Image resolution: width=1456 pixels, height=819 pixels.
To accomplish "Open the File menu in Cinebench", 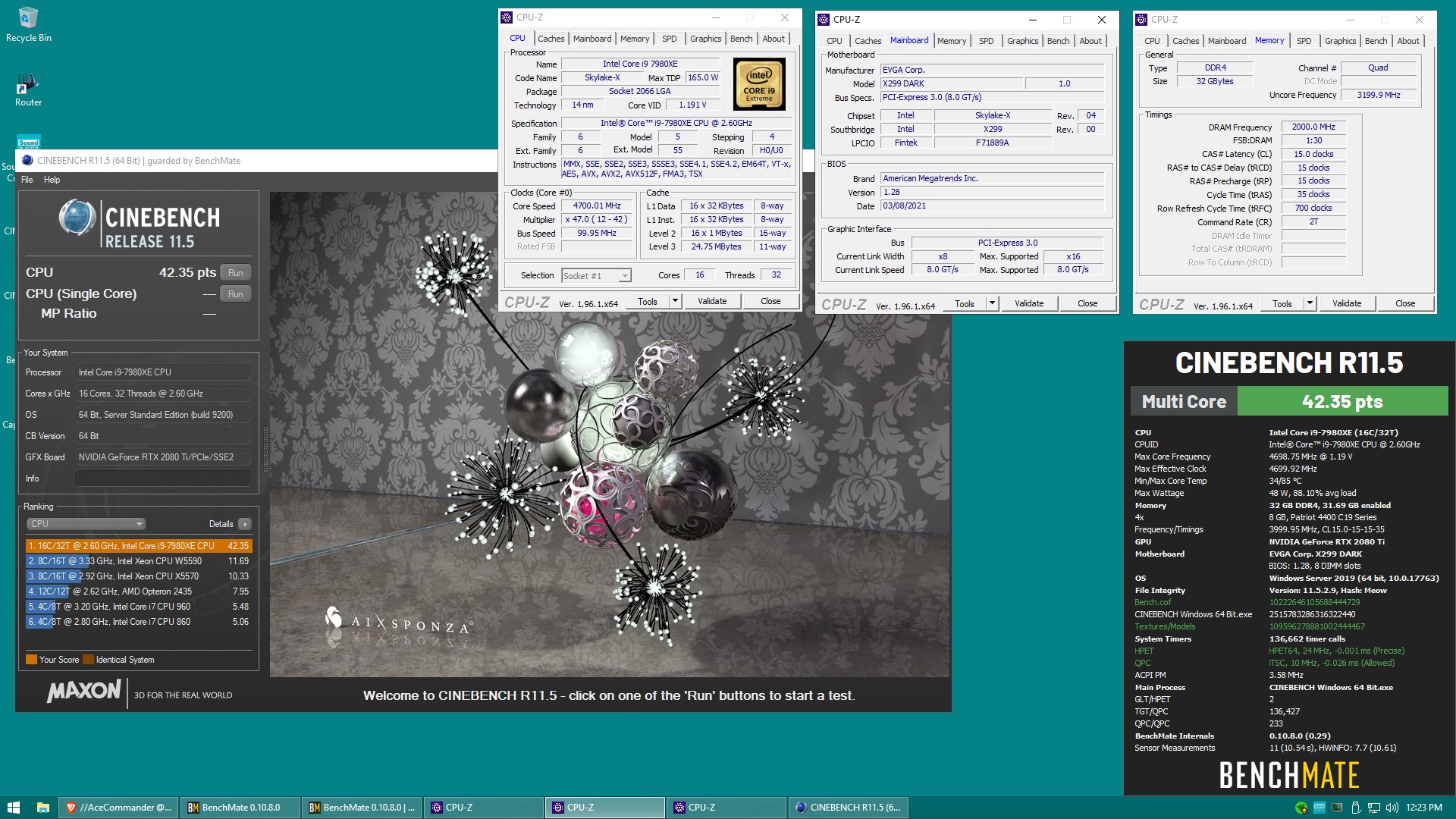I will (x=27, y=180).
